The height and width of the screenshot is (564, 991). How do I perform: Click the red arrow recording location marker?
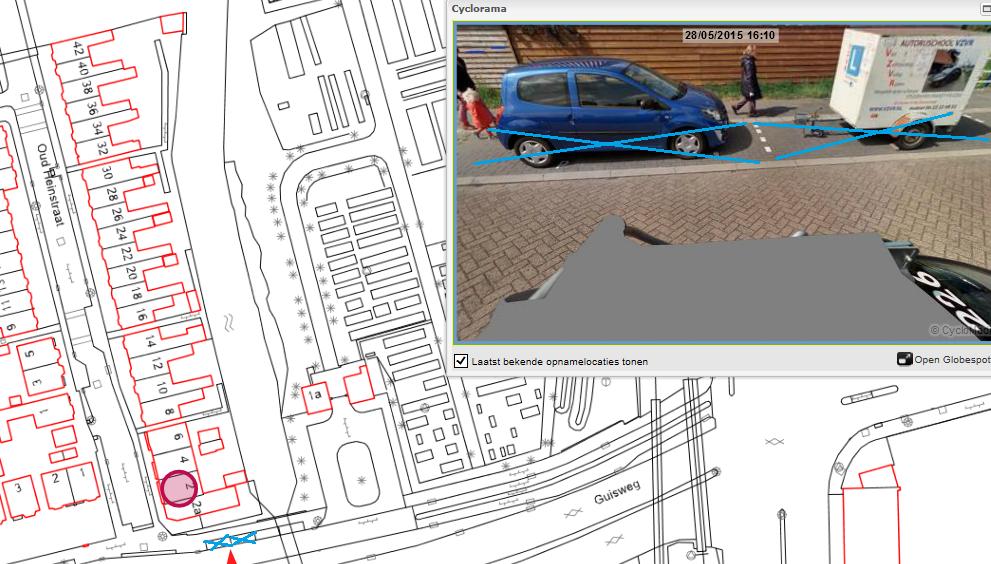point(231,557)
